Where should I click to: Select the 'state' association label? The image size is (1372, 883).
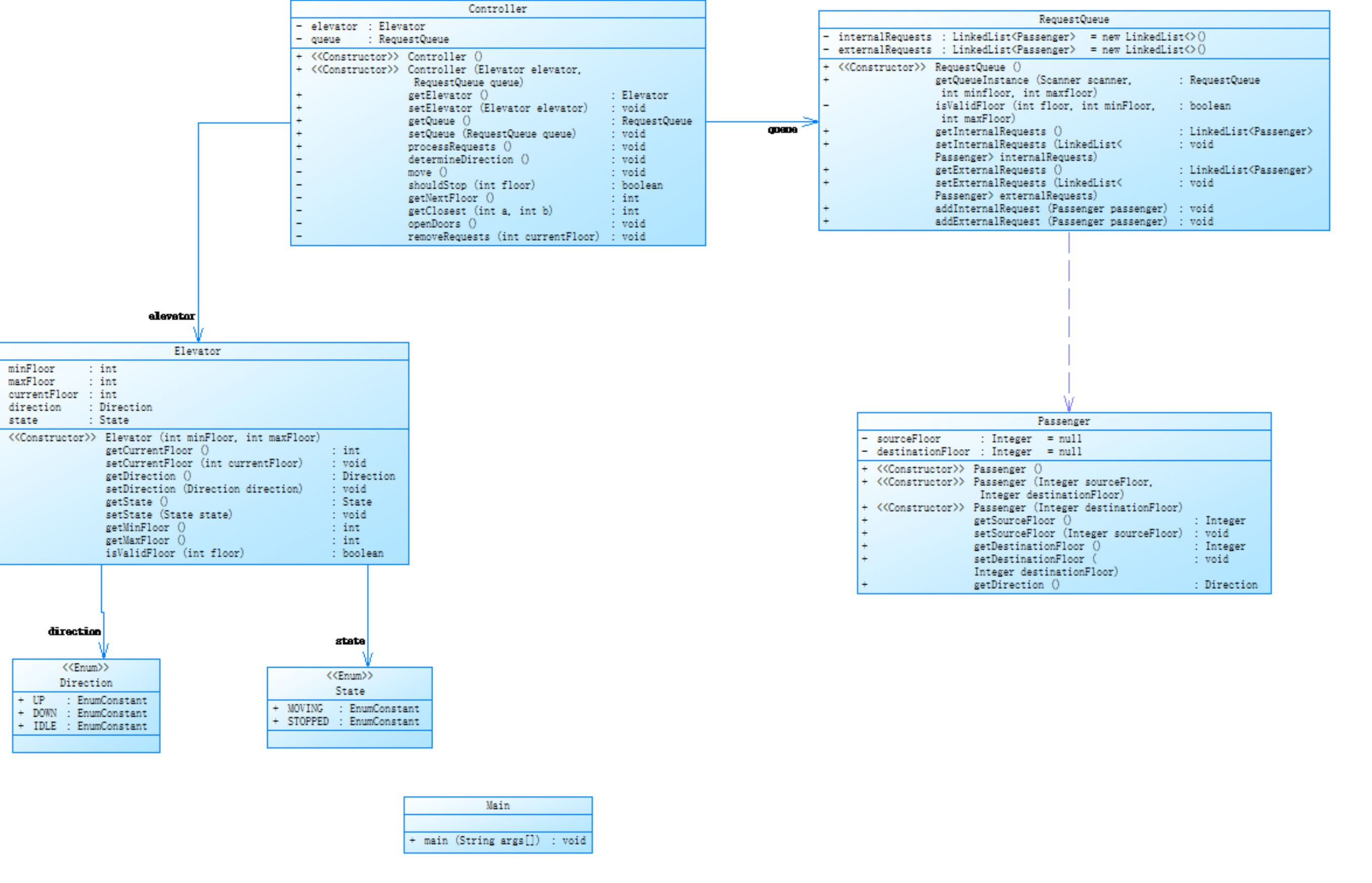pos(350,640)
